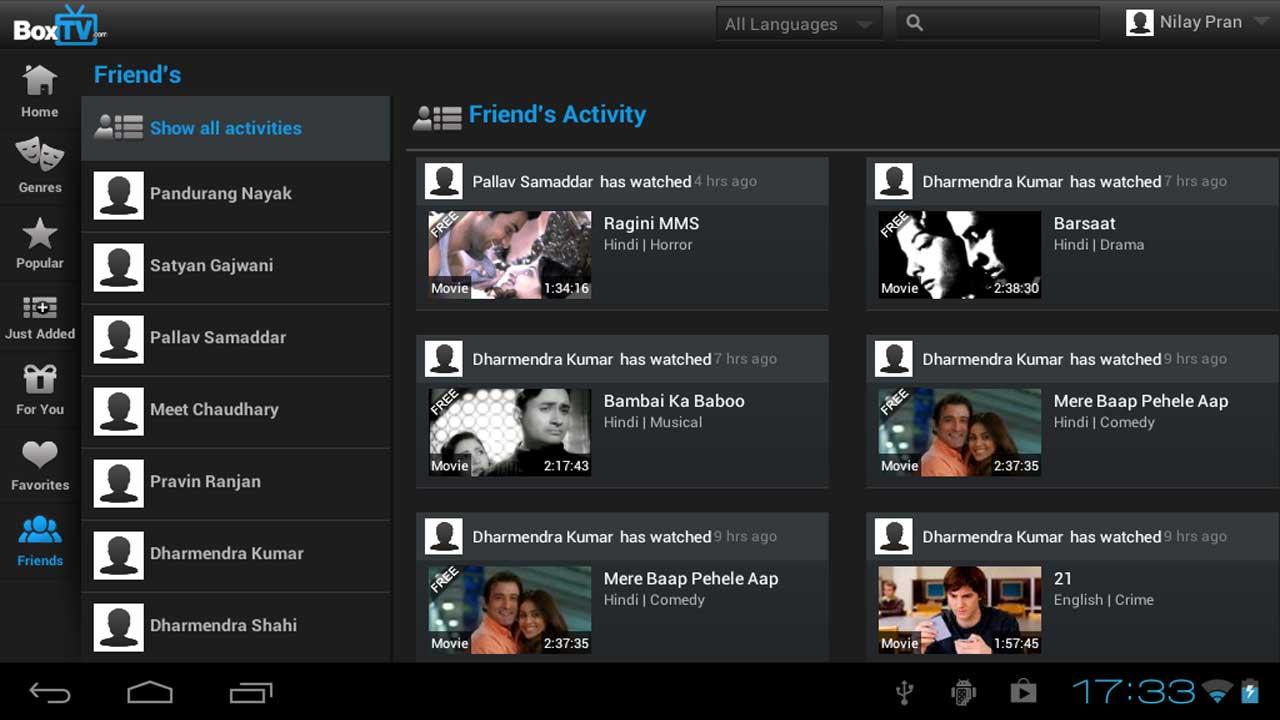
Task: Open 21 movie title link
Action: pyautogui.click(x=1062, y=578)
